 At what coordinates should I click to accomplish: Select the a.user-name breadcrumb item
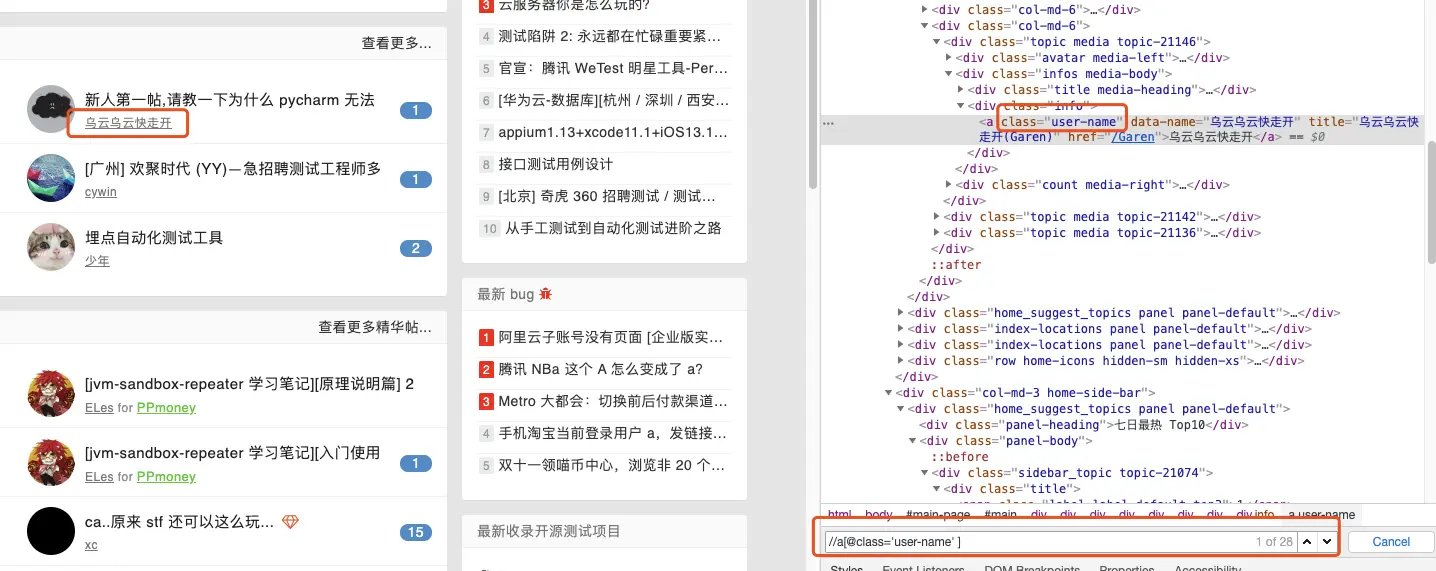[x=1321, y=514]
